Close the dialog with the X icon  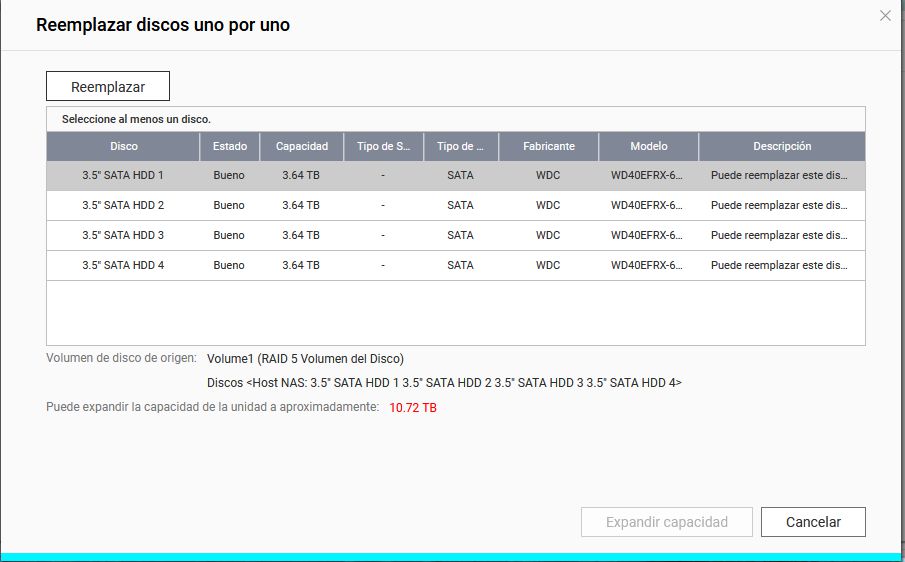(x=884, y=16)
